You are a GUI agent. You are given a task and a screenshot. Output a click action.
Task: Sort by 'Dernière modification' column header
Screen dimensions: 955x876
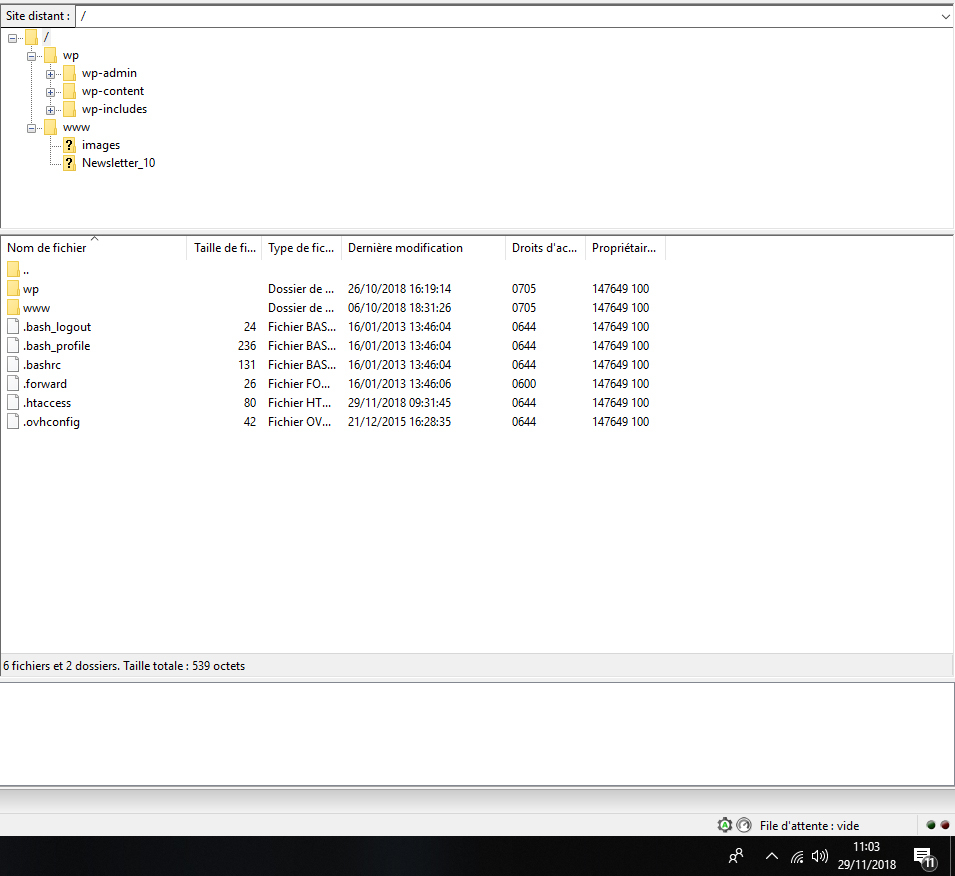pos(405,247)
